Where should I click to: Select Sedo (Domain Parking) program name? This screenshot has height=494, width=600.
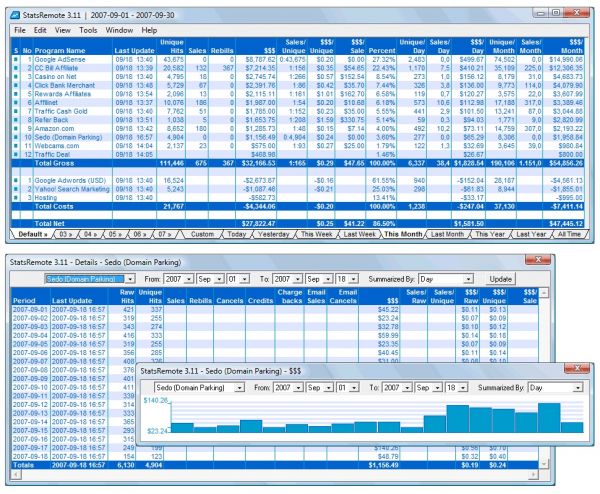point(68,137)
